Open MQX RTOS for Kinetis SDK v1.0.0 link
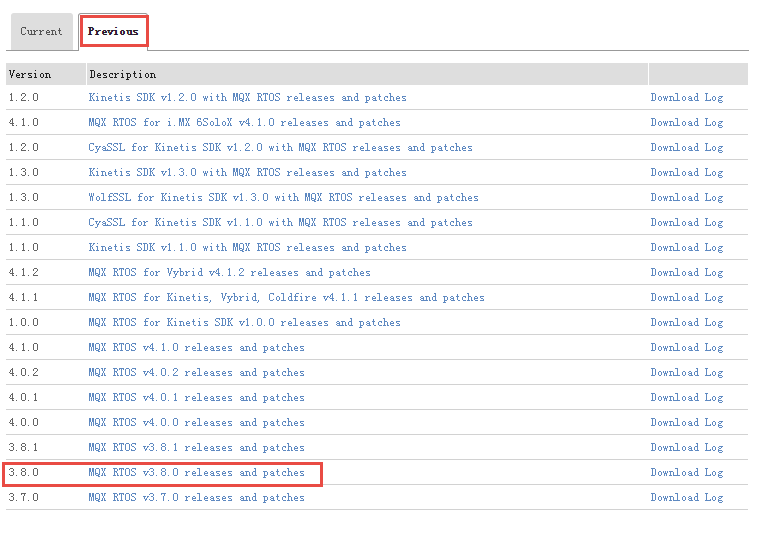This screenshot has width=761, height=536. click(x=244, y=323)
